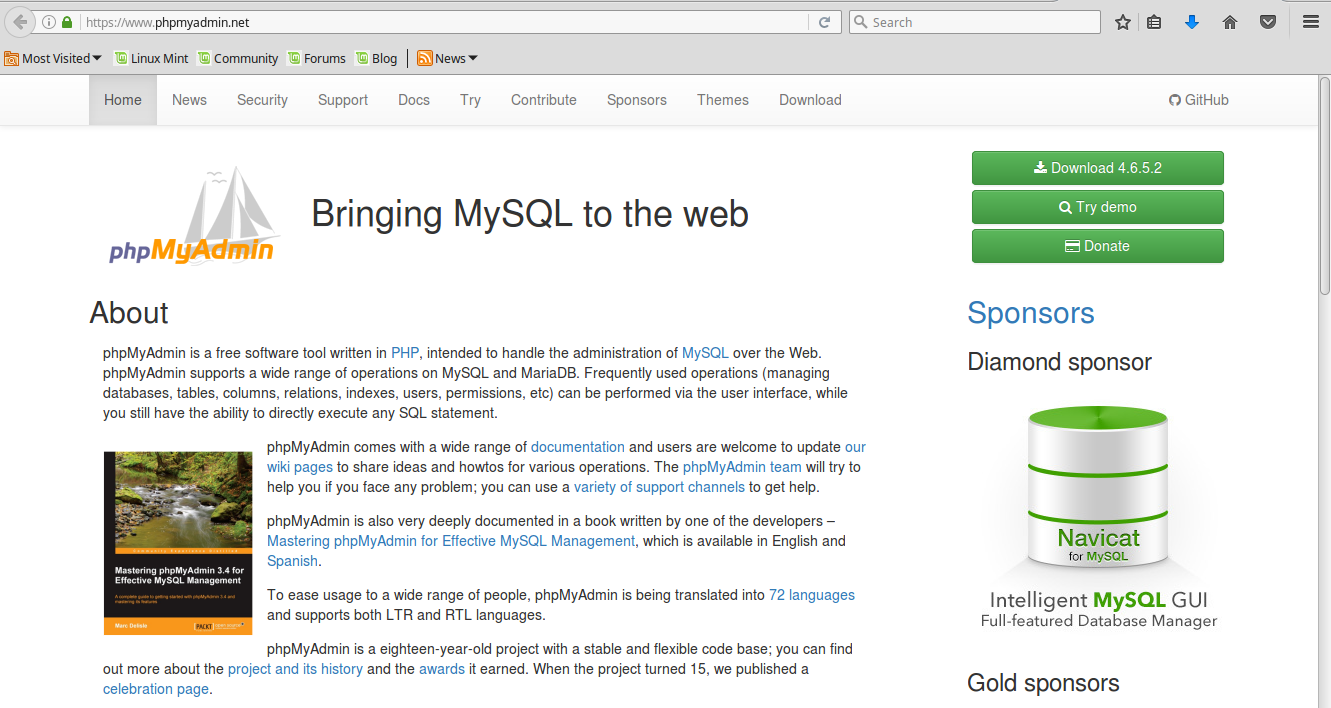This screenshot has width=1331, height=708.
Task: Expand the Most Visited bookmarks dropdown
Action: [x=53, y=58]
